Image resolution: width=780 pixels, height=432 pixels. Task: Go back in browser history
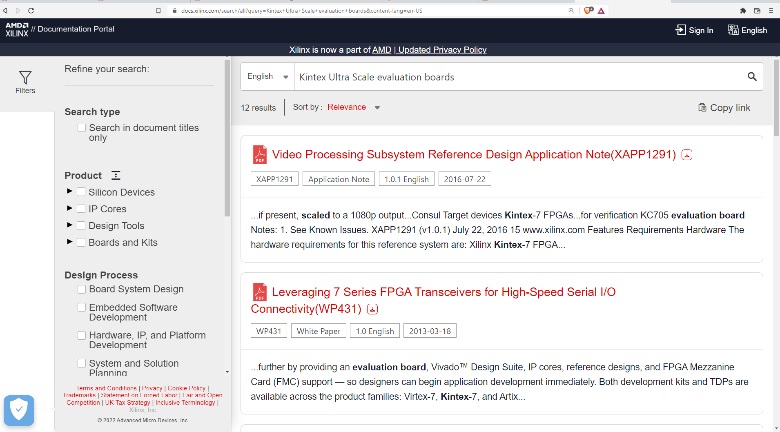coord(5,10)
